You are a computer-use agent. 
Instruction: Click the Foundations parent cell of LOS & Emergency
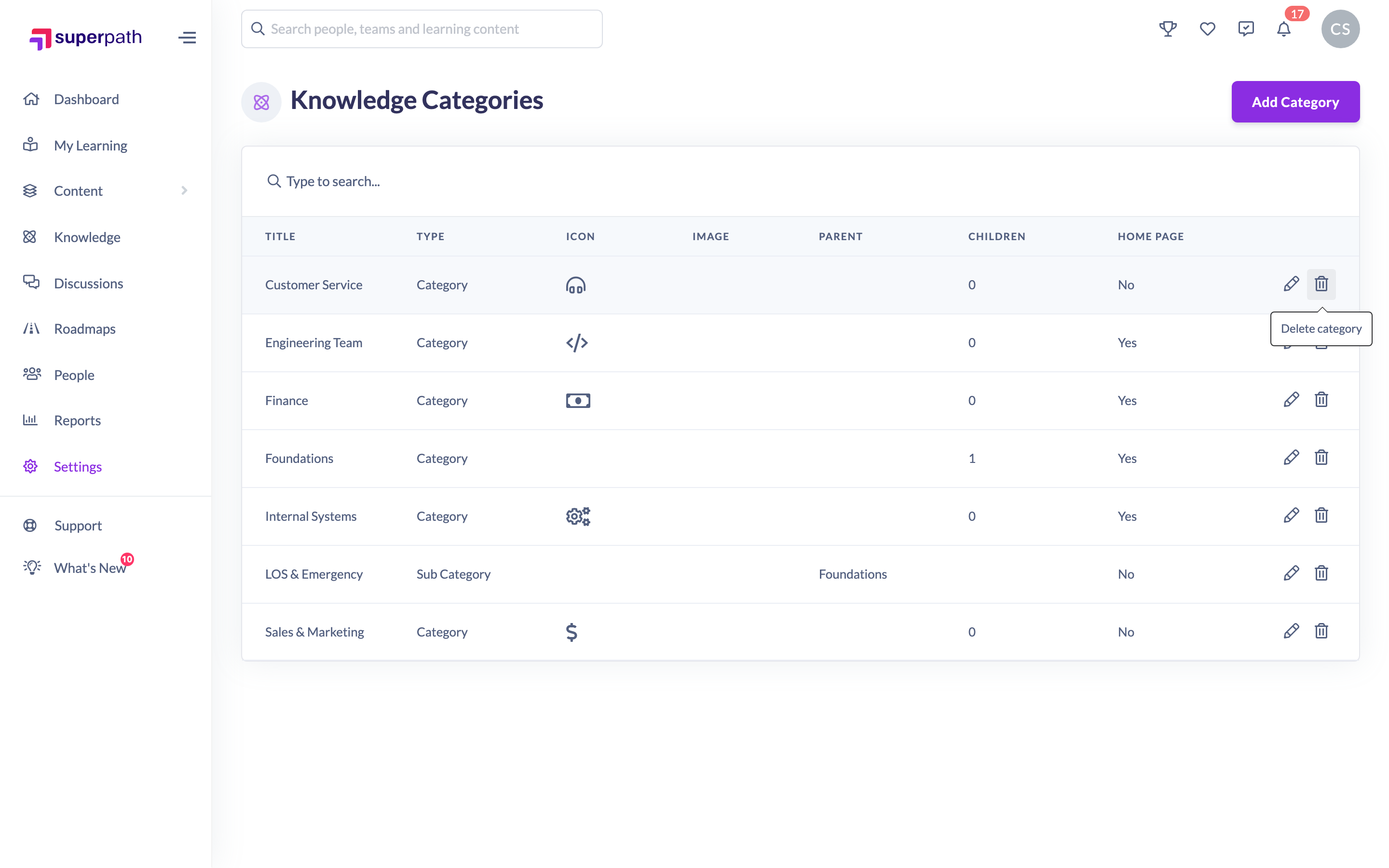coord(852,574)
